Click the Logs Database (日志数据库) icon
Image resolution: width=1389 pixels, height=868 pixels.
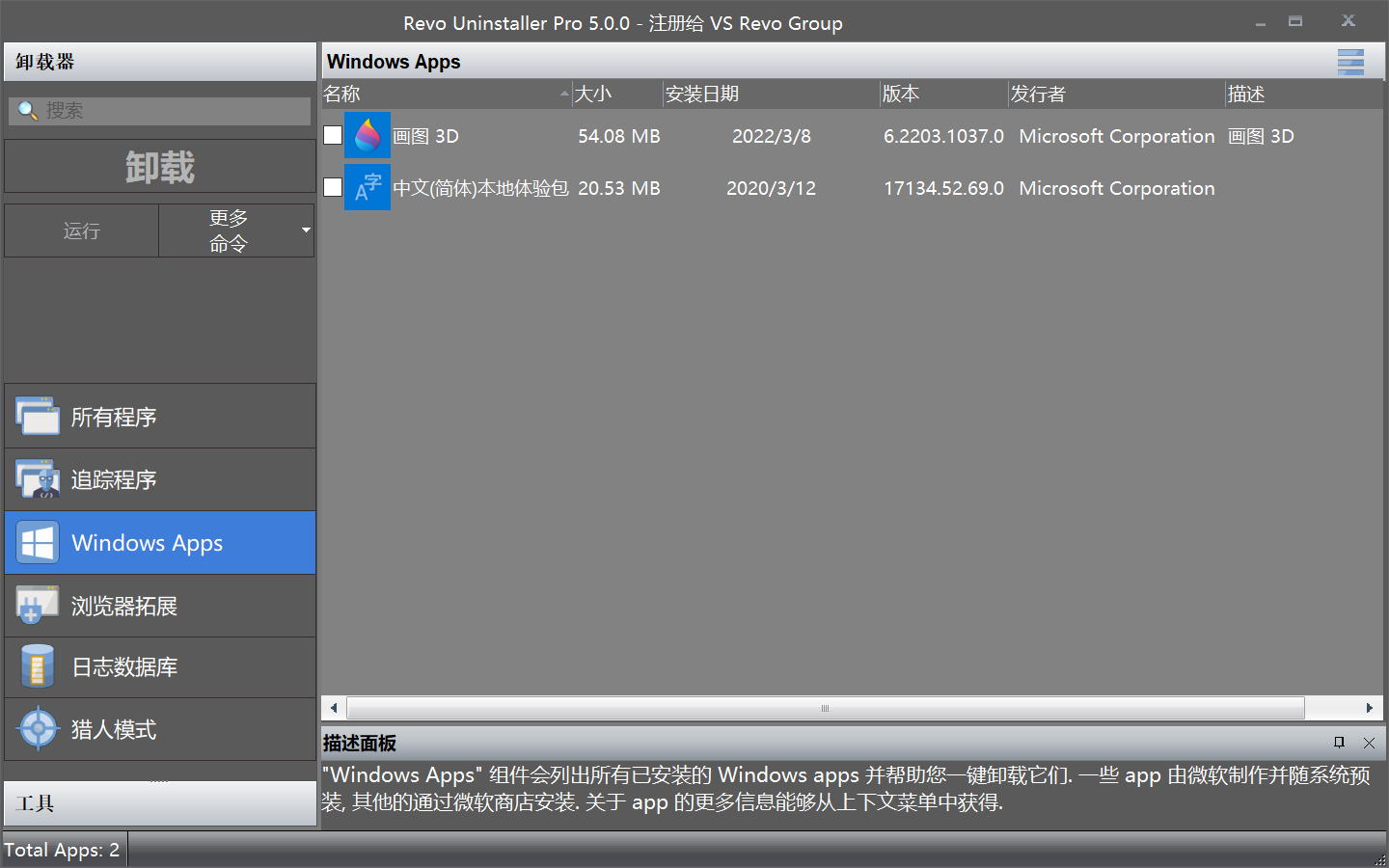pos(38,666)
